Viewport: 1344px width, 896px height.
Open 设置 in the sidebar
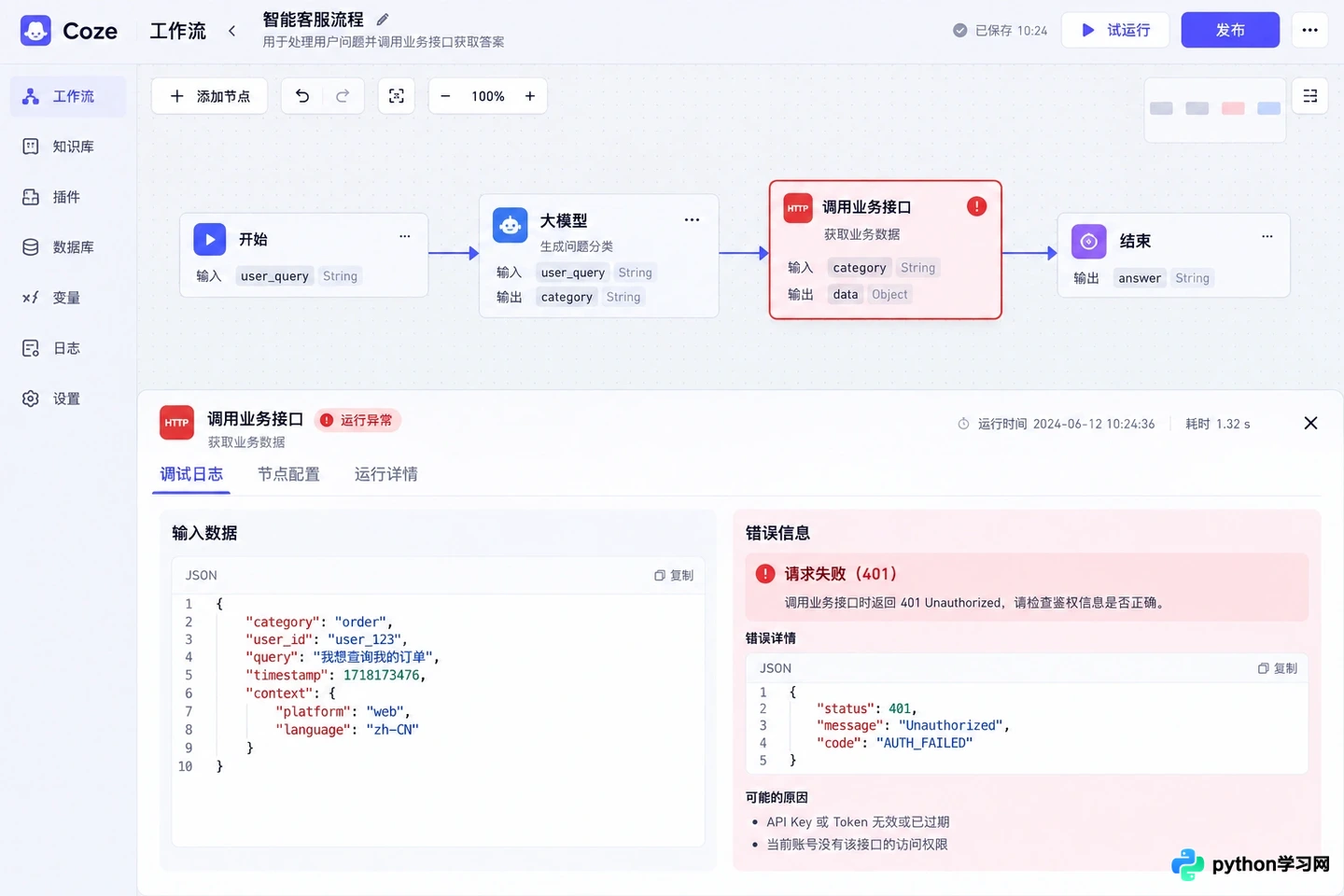[x=67, y=399]
